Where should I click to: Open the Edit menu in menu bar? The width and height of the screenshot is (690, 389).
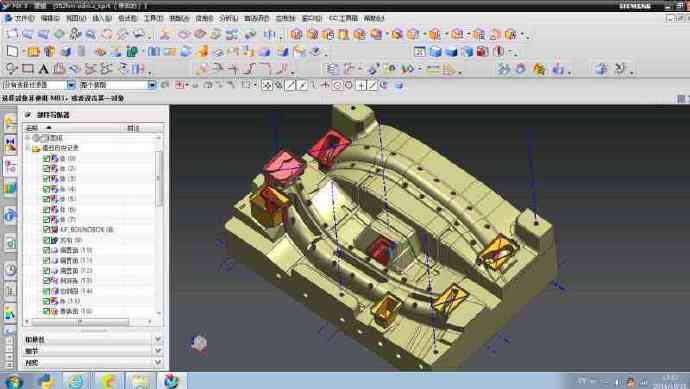click(x=50, y=18)
